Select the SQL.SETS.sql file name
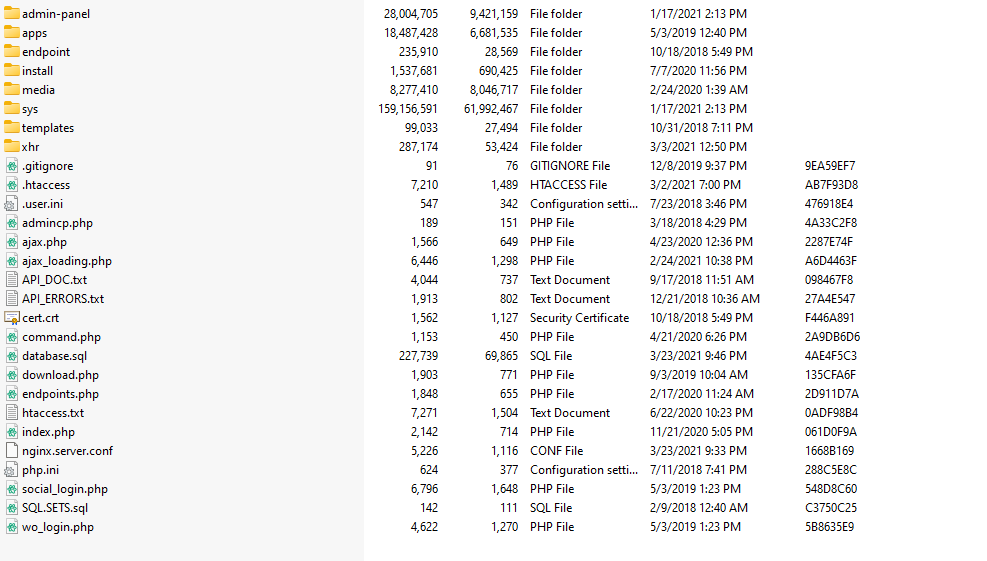 pos(55,508)
